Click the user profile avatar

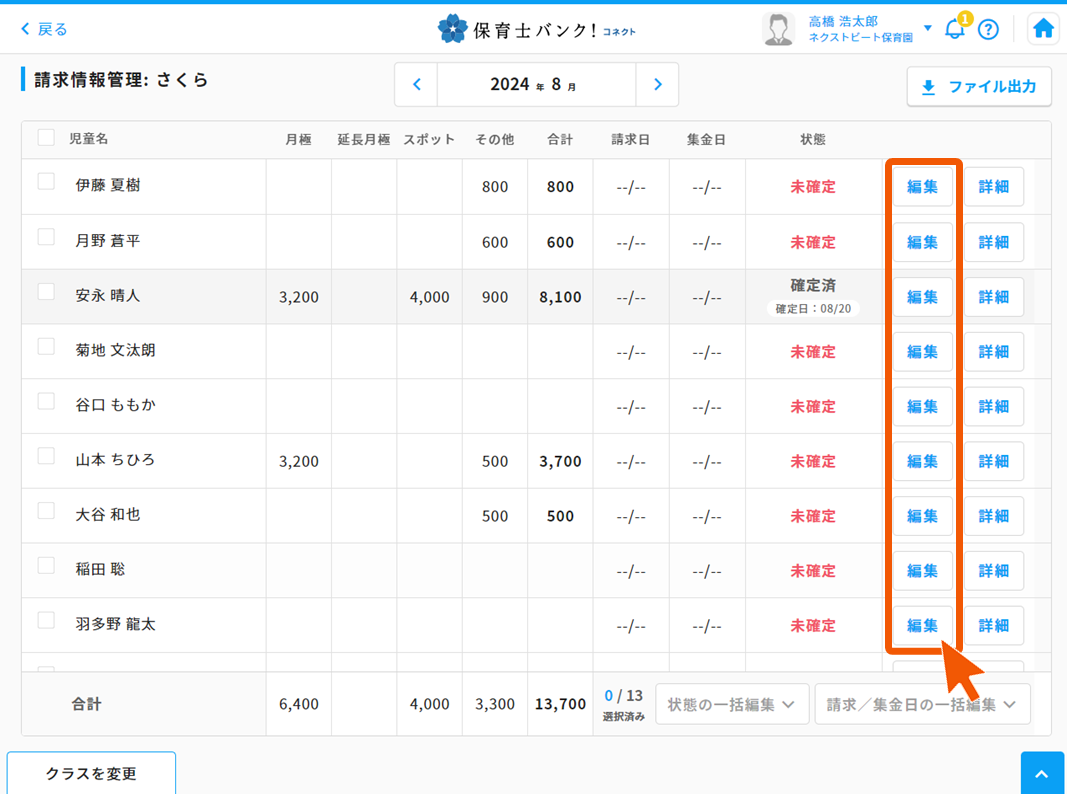778,29
